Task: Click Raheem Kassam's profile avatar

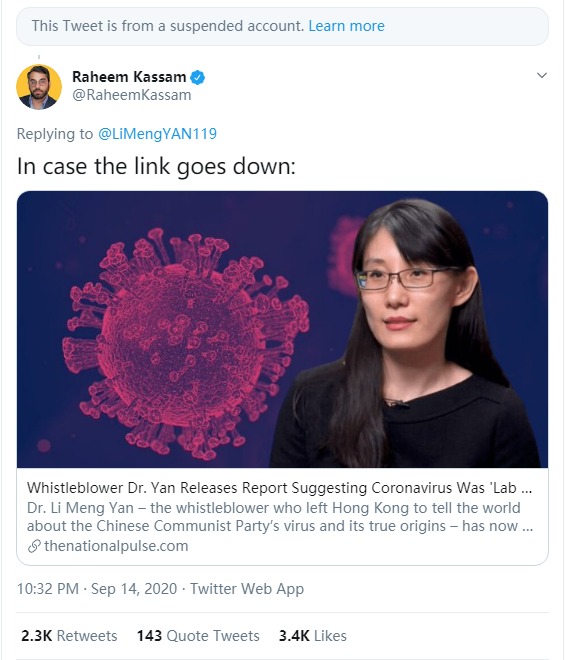Action: [39, 87]
